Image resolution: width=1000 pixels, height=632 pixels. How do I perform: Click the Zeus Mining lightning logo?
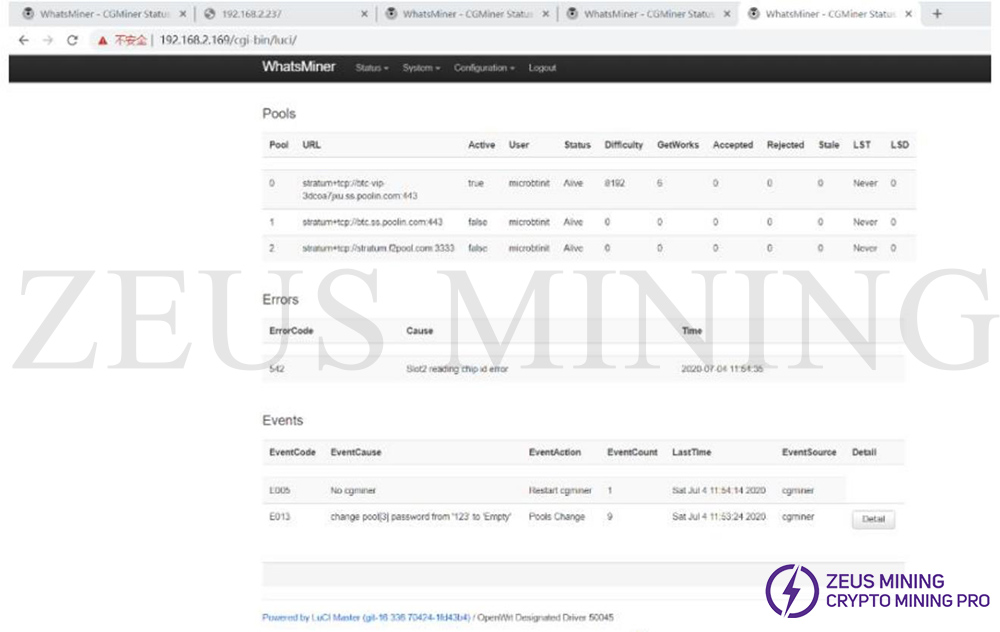click(792, 590)
